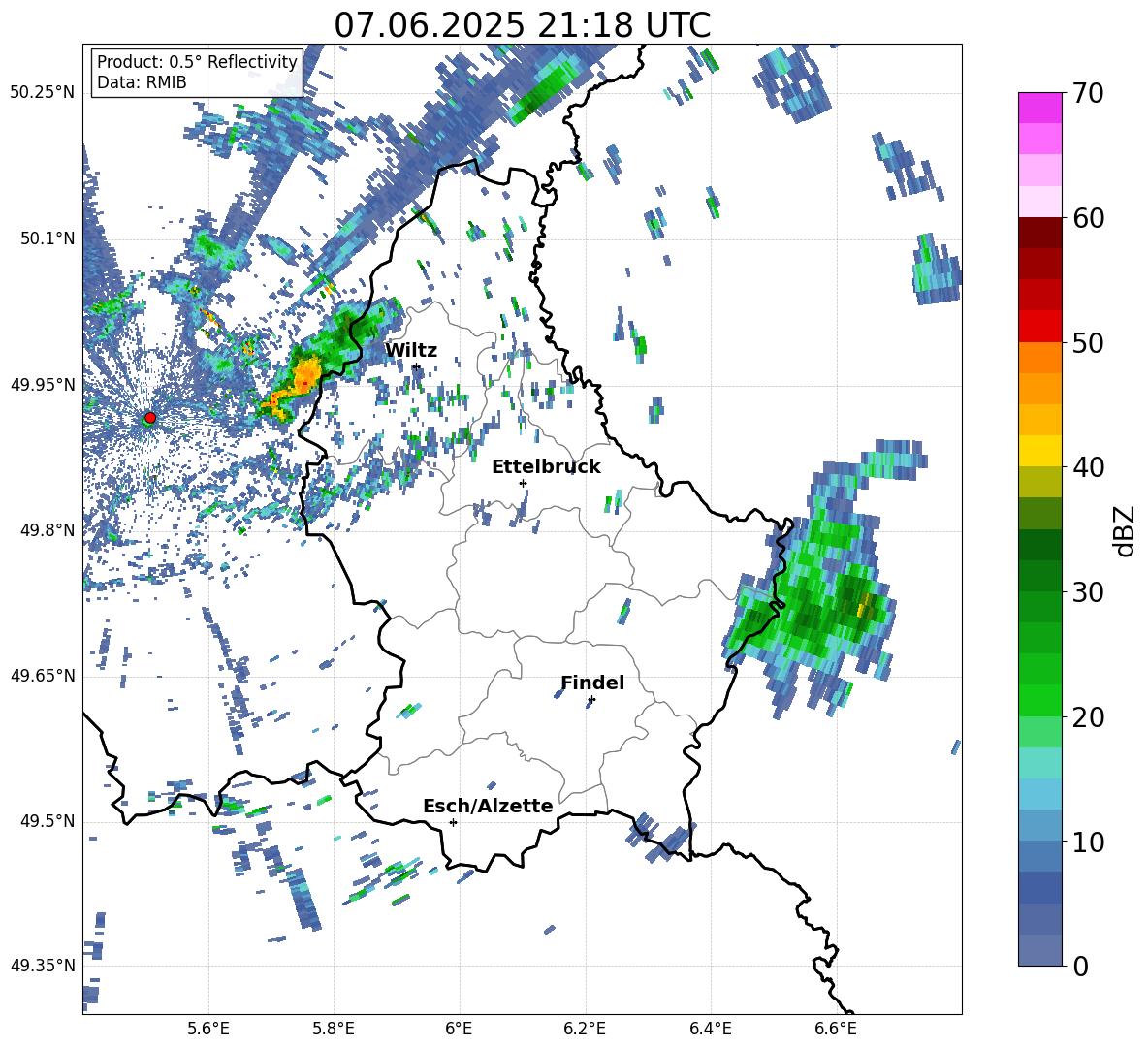Click the 49.8°N latitude label
The height and width of the screenshot is (1048, 1148).
point(48,530)
